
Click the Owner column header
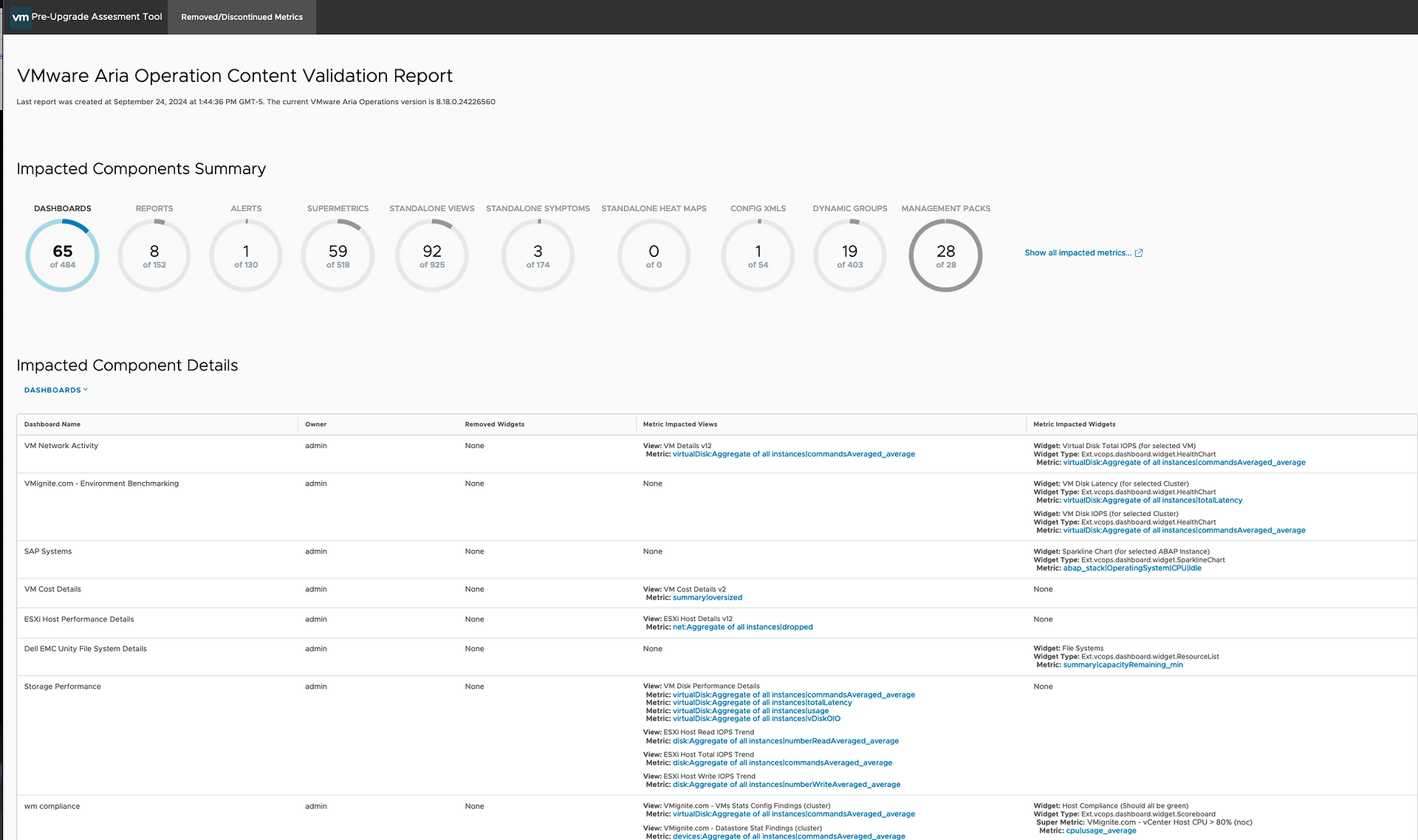[x=316, y=424]
